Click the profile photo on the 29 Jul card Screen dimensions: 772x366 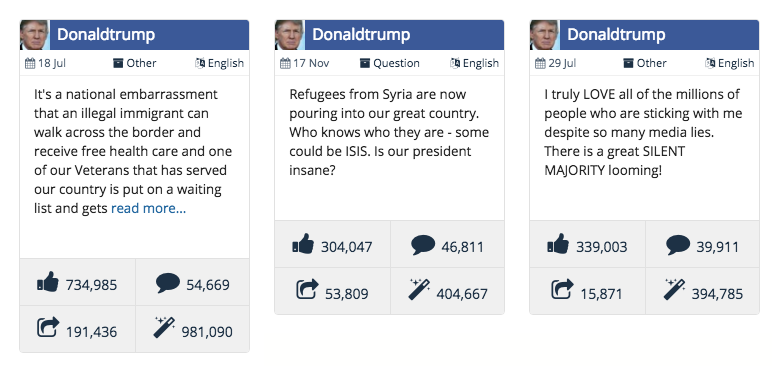(x=545, y=34)
